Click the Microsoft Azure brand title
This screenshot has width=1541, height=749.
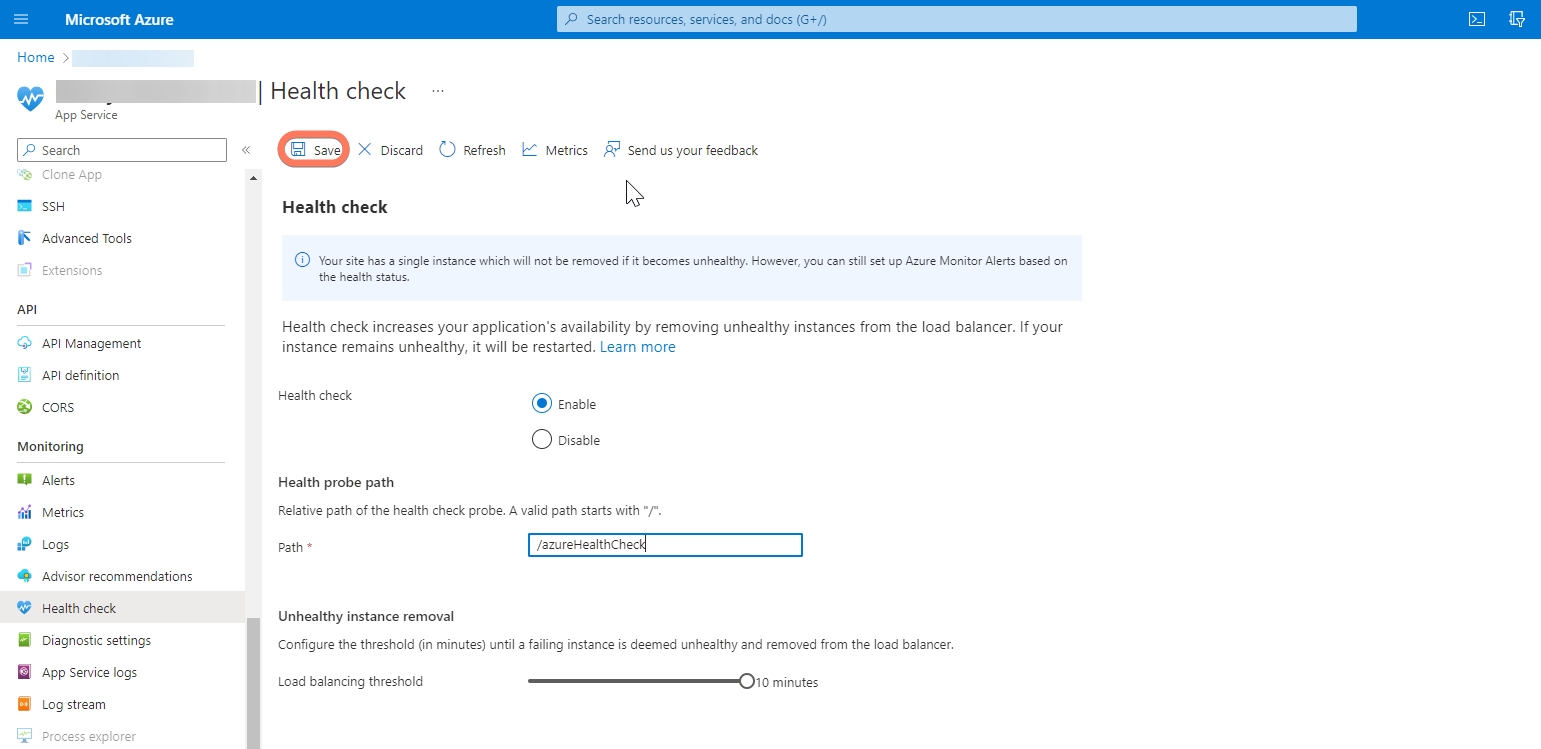[119, 19]
